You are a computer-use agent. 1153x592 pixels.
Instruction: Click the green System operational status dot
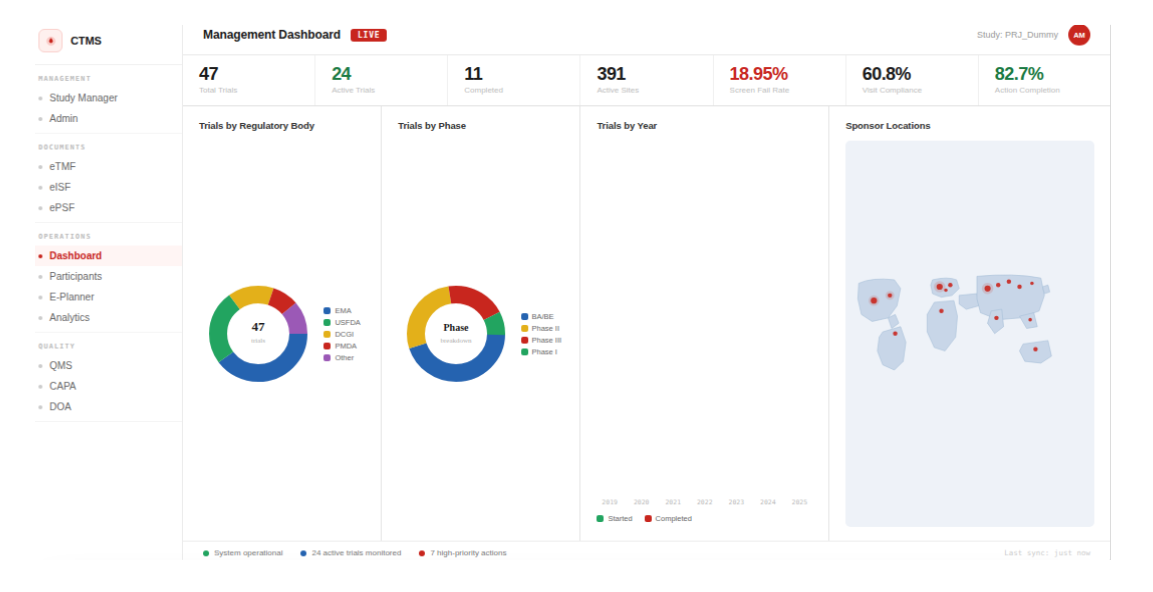[x=206, y=553]
